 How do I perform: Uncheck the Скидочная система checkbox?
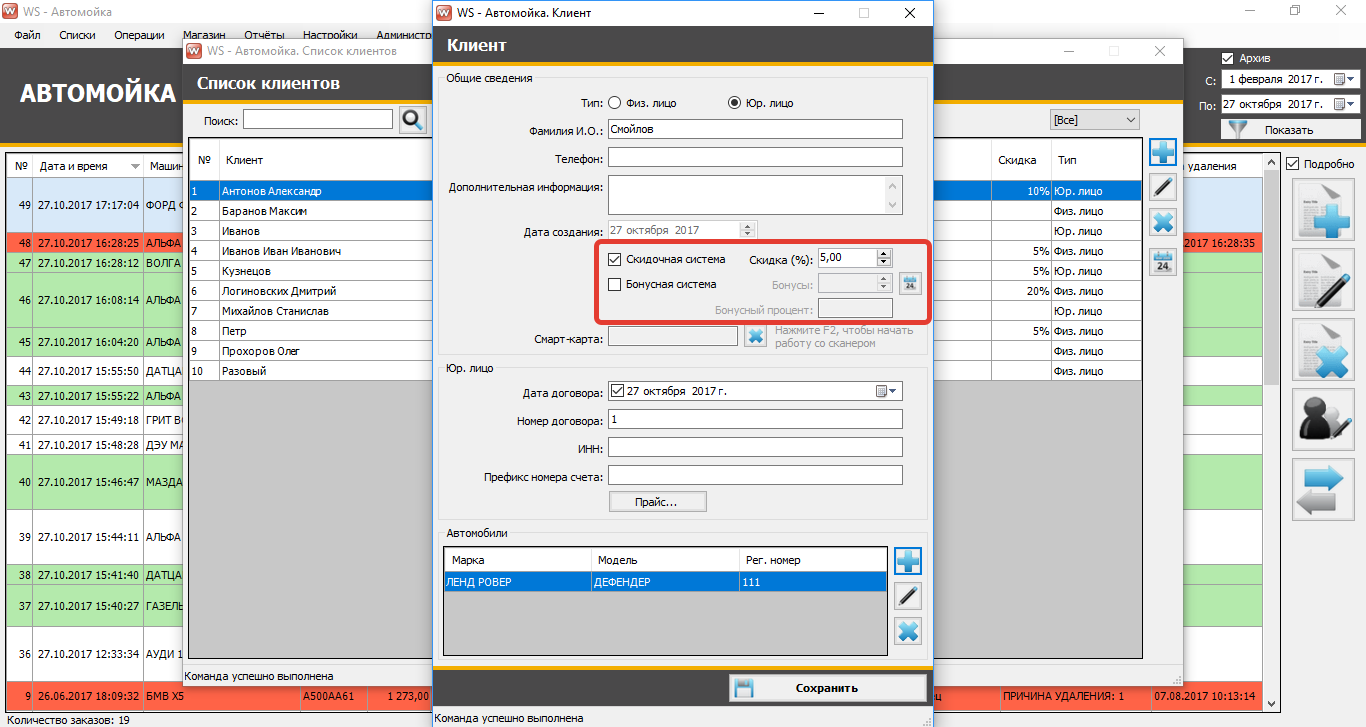[615, 259]
